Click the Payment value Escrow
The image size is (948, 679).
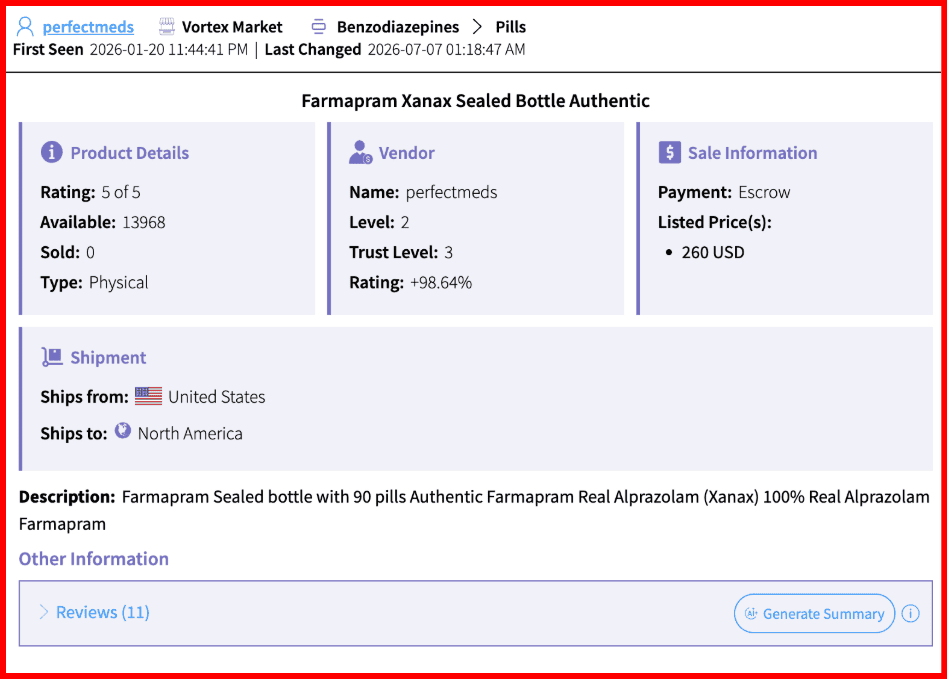pyautogui.click(x=764, y=192)
